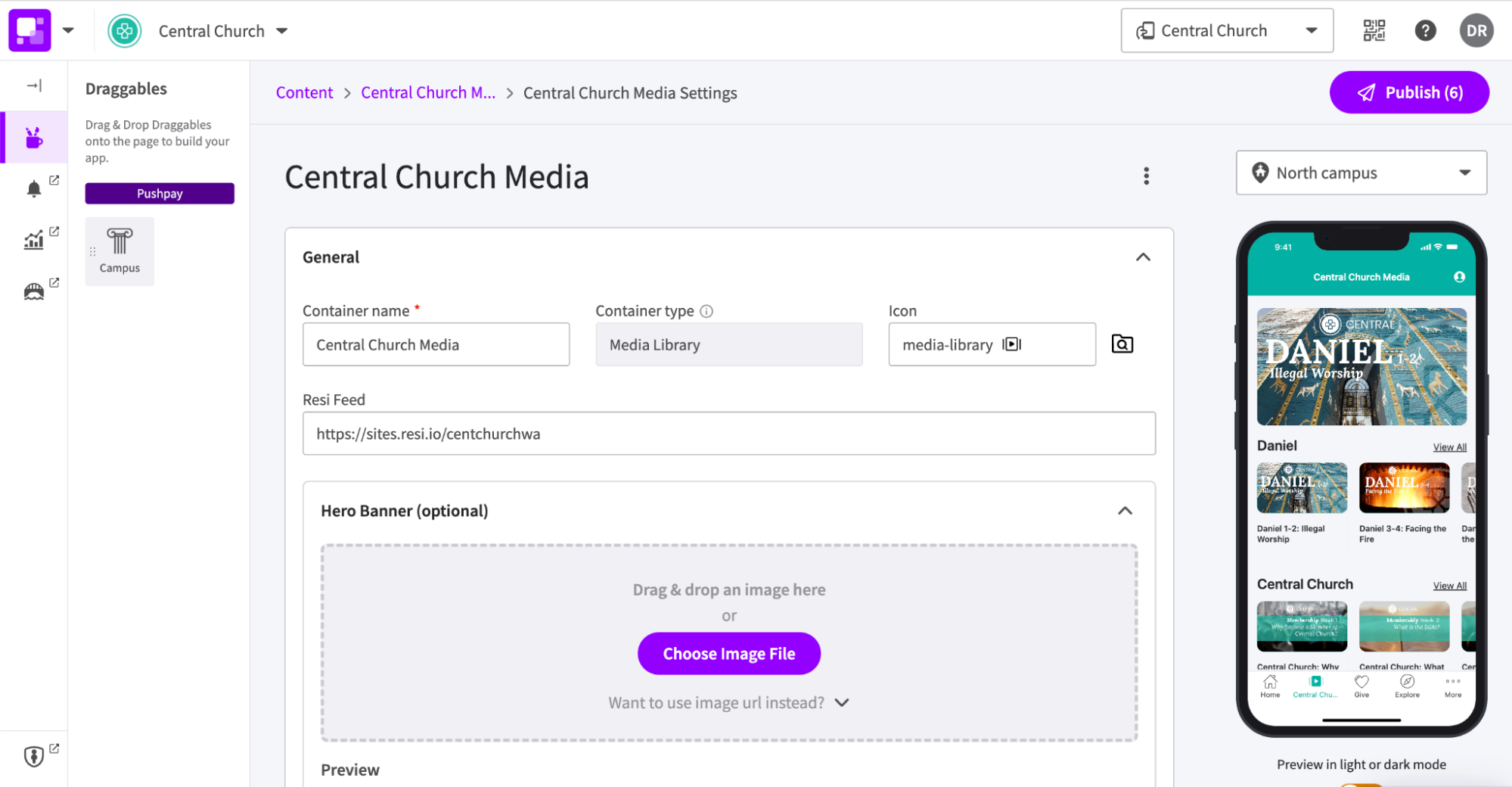Viewport: 1512px width, 787px height.
Task: Open the Content breadcrumb link
Action: coord(304,92)
